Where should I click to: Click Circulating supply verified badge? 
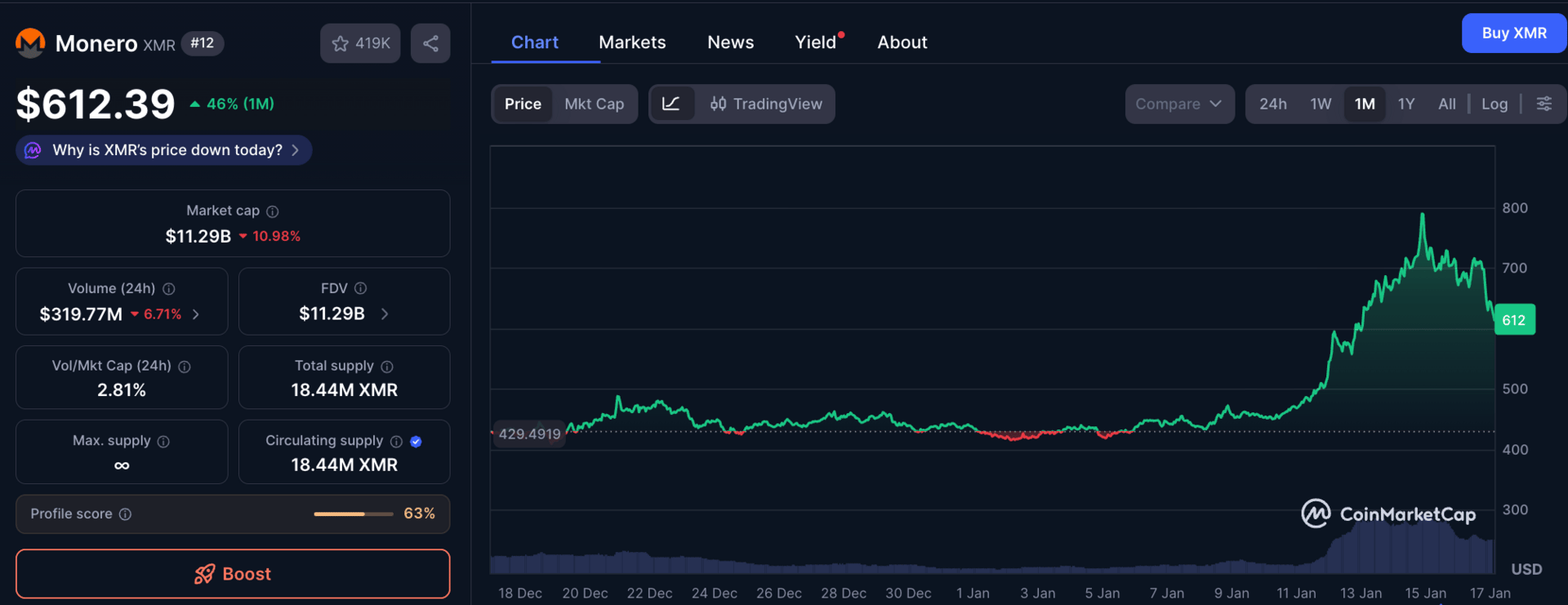pyautogui.click(x=416, y=442)
